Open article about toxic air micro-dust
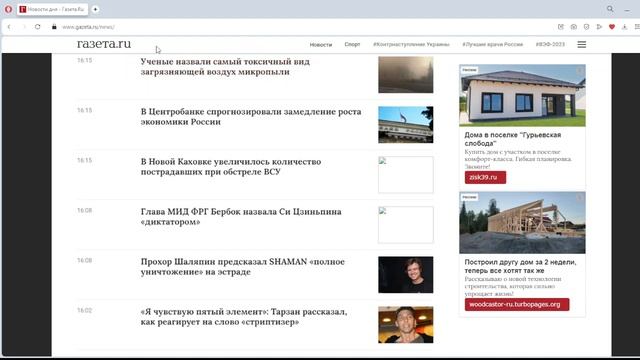 (225, 67)
